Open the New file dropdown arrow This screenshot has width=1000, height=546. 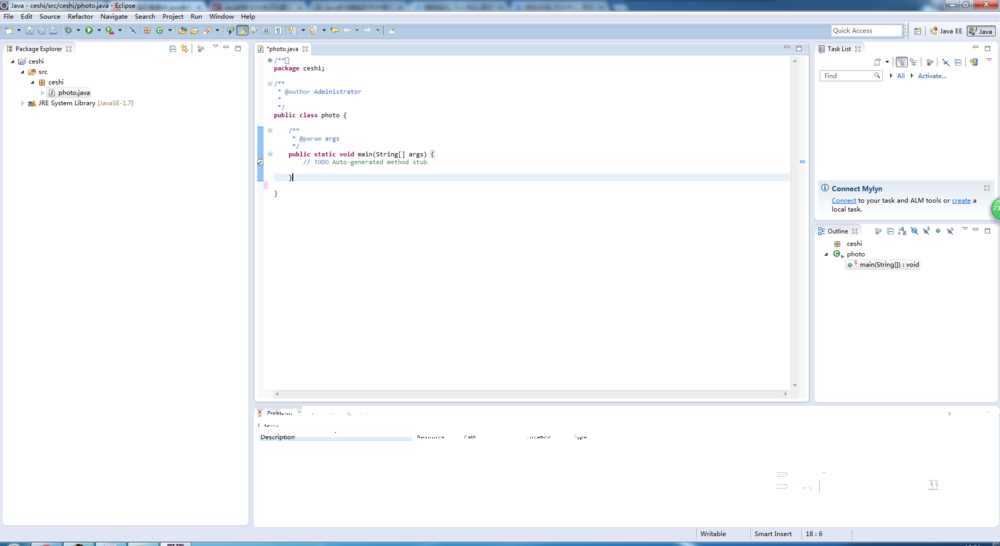[x=19, y=30]
